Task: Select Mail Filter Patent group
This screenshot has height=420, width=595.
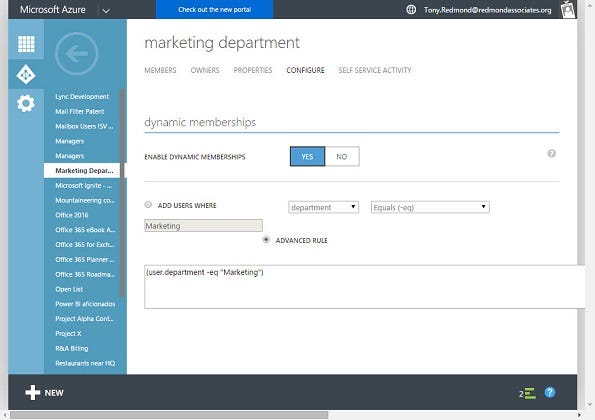Action: click(x=80, y=112)
